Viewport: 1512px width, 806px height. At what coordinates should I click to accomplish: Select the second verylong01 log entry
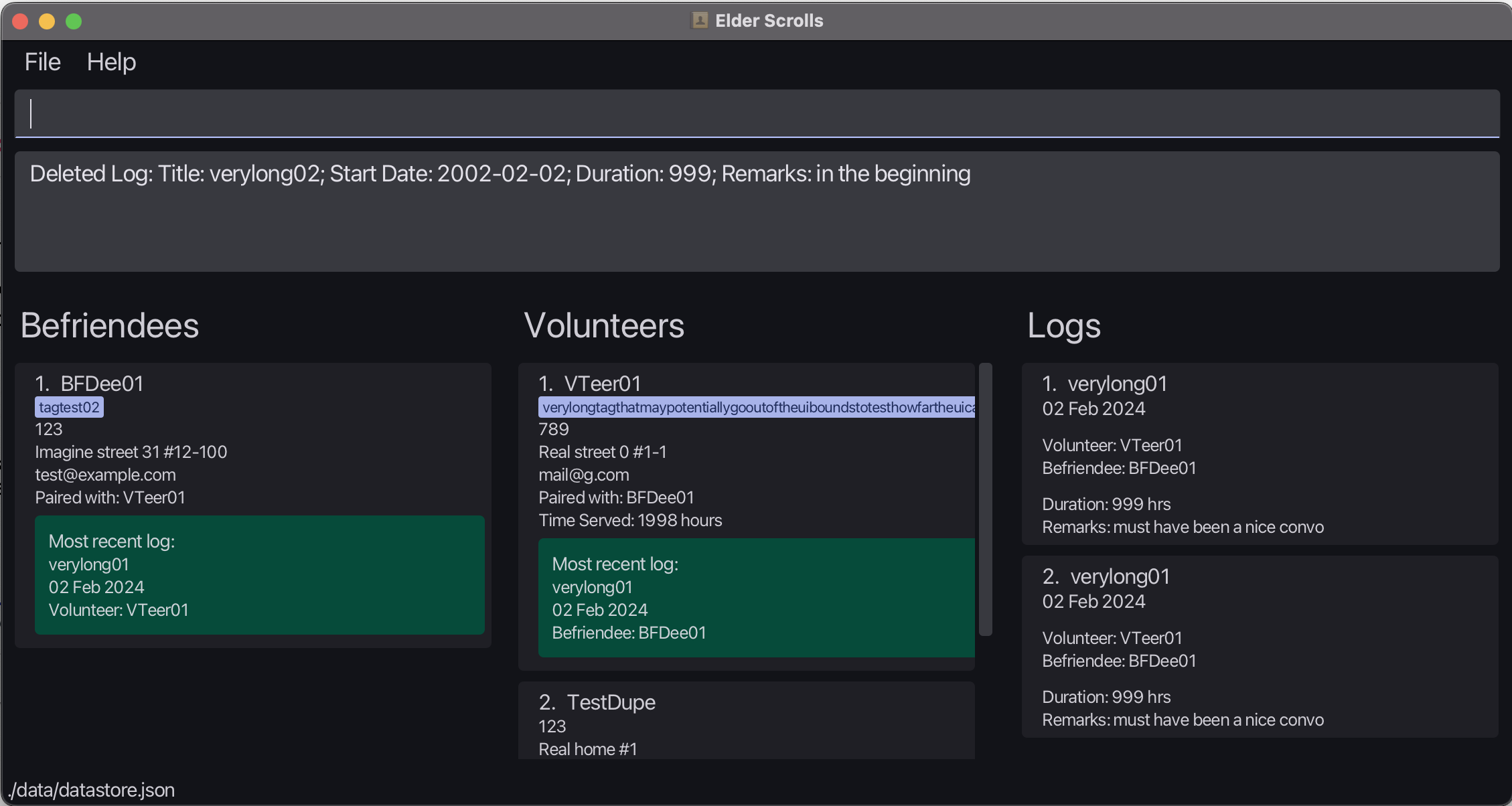click(x=1259, y=647)
